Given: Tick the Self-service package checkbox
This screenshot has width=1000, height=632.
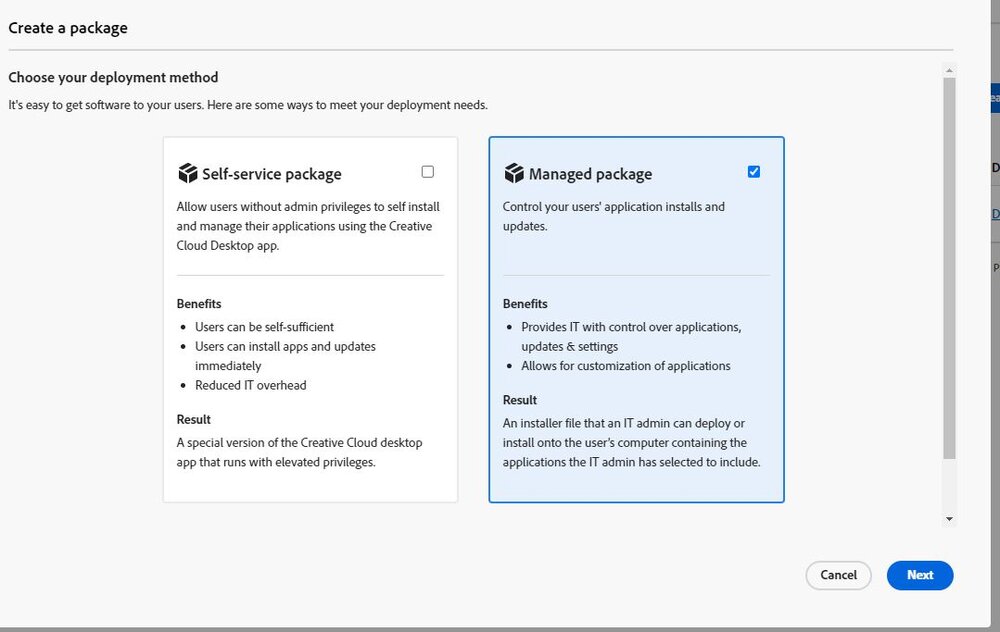Looking at the screenshot, I should [x=428, y=172].
